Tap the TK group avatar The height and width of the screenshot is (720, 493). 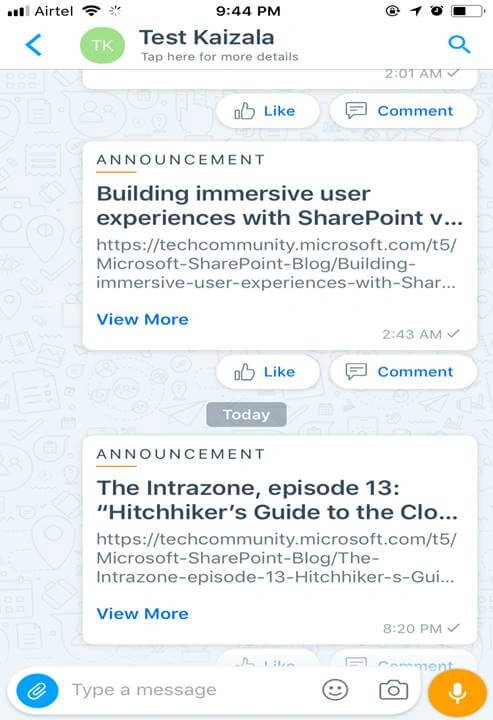(102, 45)
